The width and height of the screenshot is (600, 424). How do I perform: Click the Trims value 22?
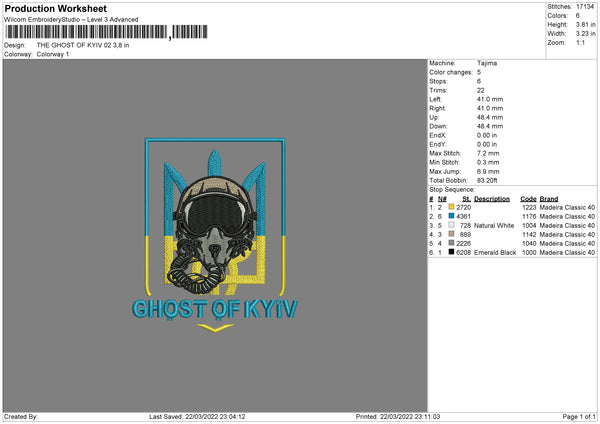point(481,90)
